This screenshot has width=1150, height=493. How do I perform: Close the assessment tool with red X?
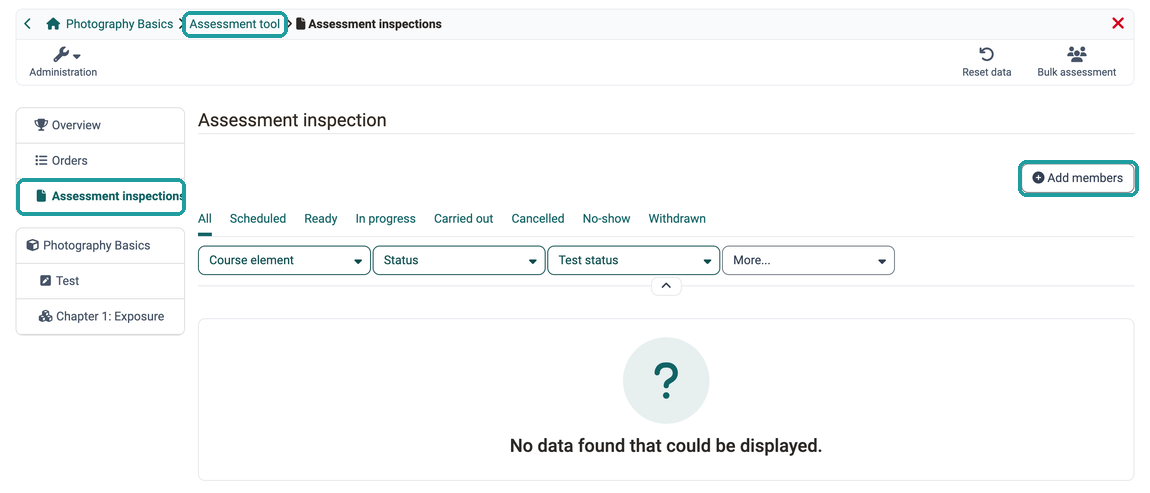[1118, 23]
